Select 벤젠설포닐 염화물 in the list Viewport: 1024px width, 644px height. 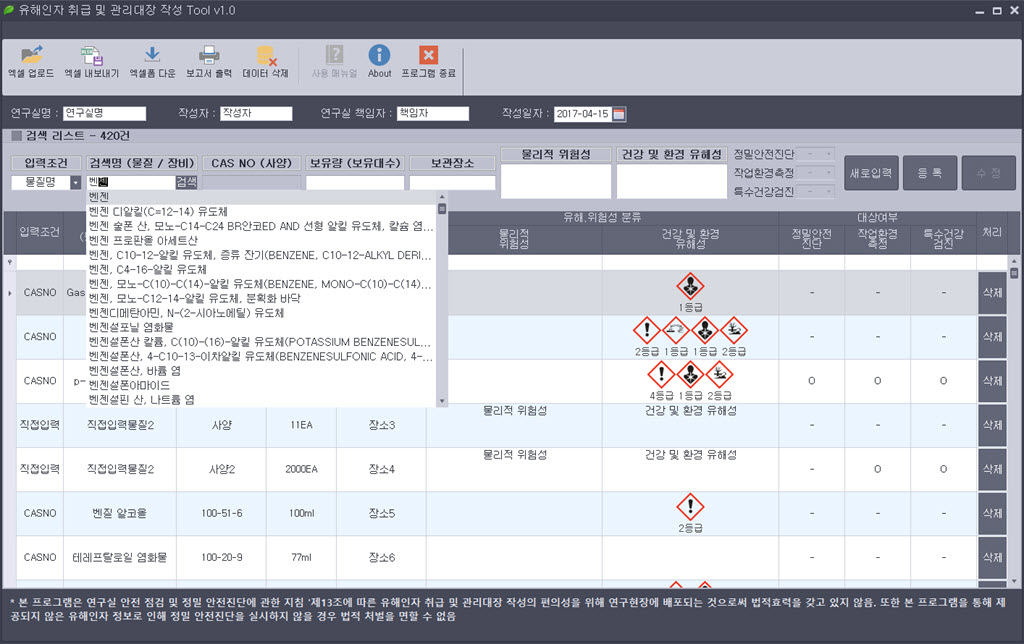(261, 327)
